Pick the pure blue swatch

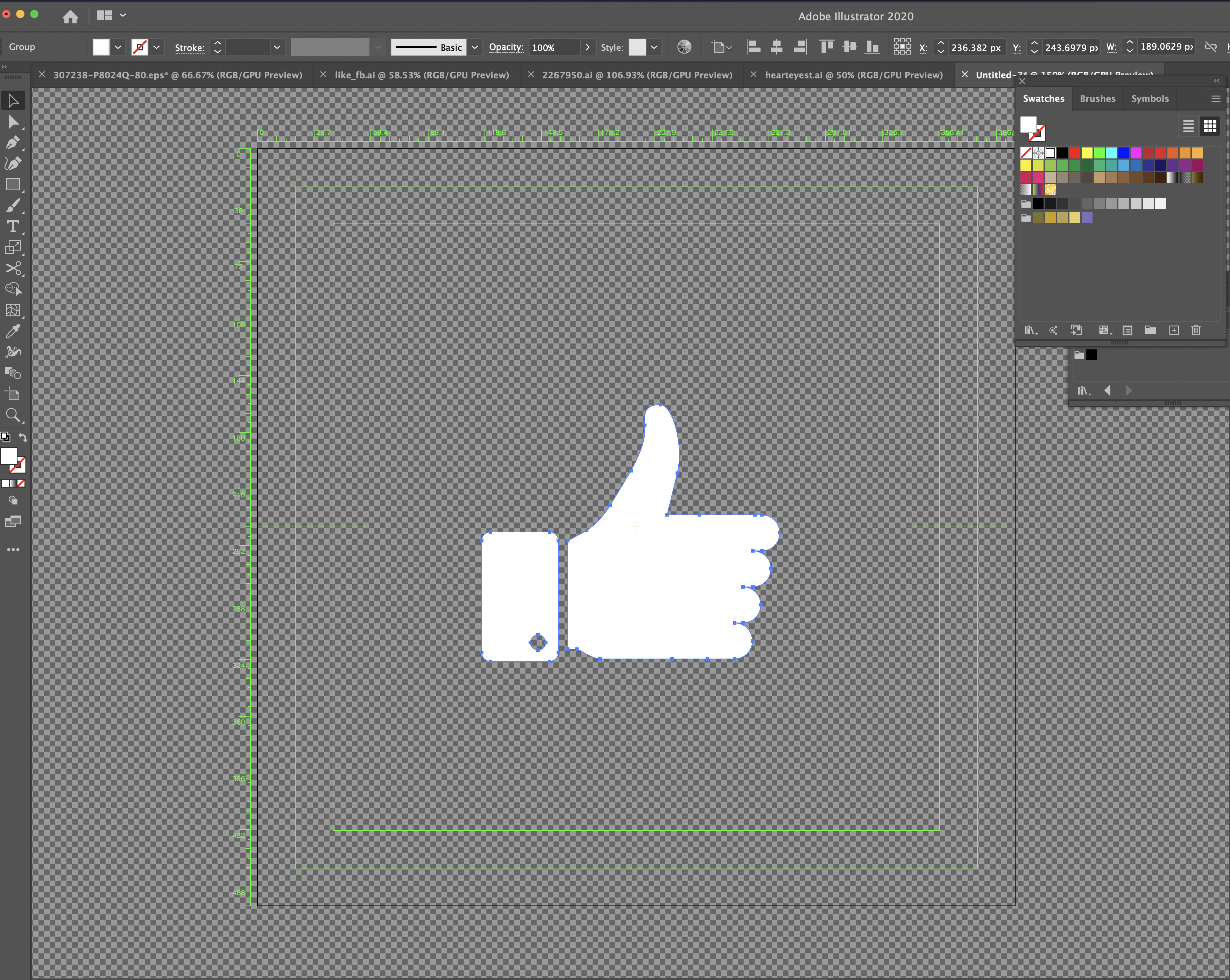1123,153
